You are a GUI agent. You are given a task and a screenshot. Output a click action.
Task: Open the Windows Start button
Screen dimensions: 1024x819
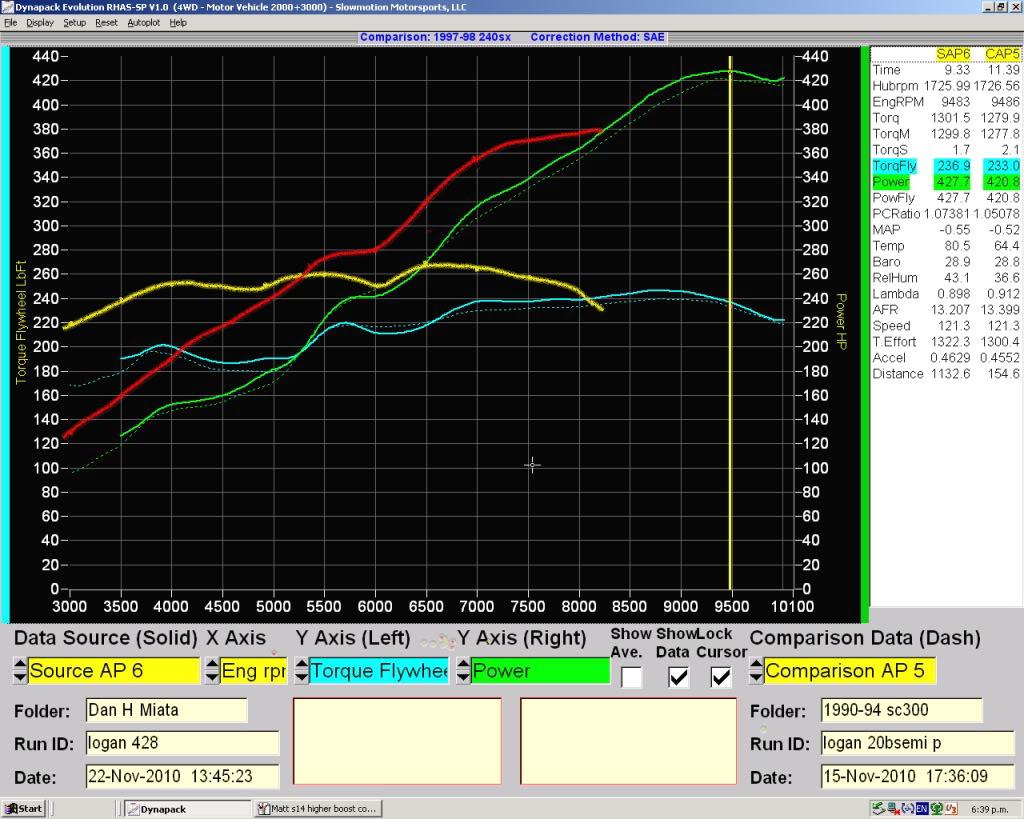(x=24, y=809)
